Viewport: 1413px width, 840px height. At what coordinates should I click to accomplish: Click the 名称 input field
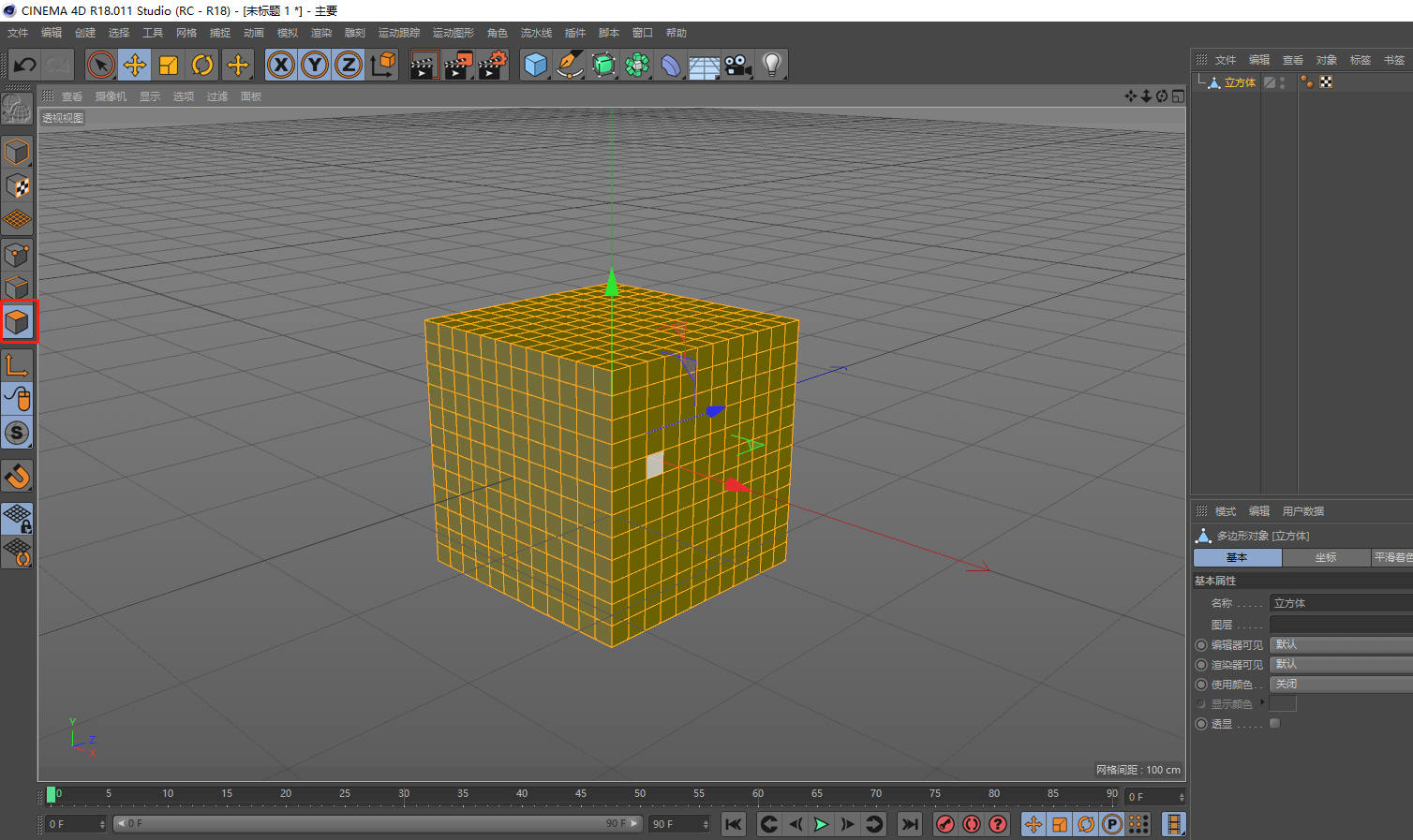tap(1341, 603)
